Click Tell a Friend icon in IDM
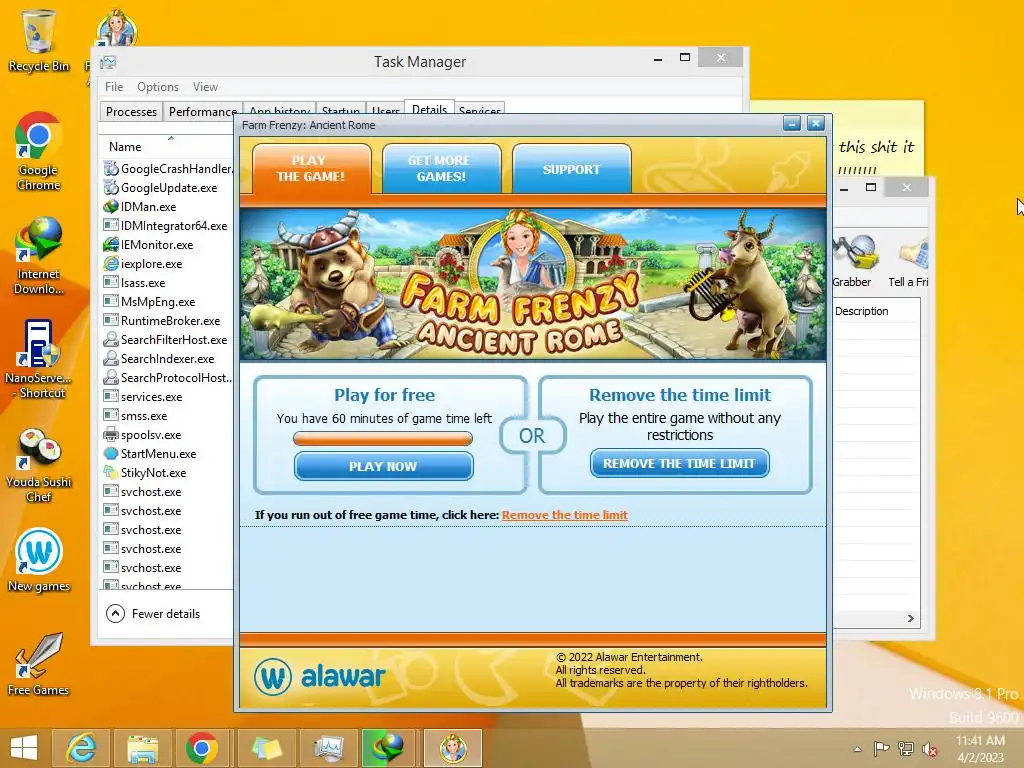 click(x=908, y=261)
